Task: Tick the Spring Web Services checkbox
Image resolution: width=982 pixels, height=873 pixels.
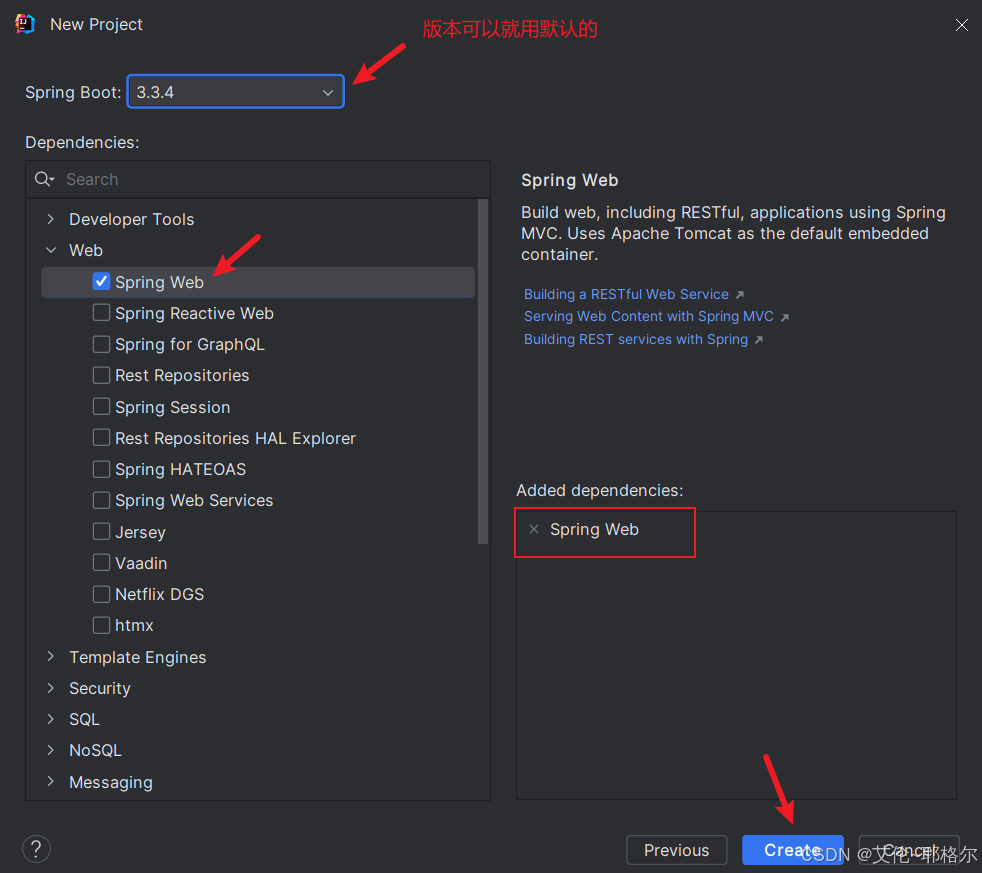Action: [101, 500]
